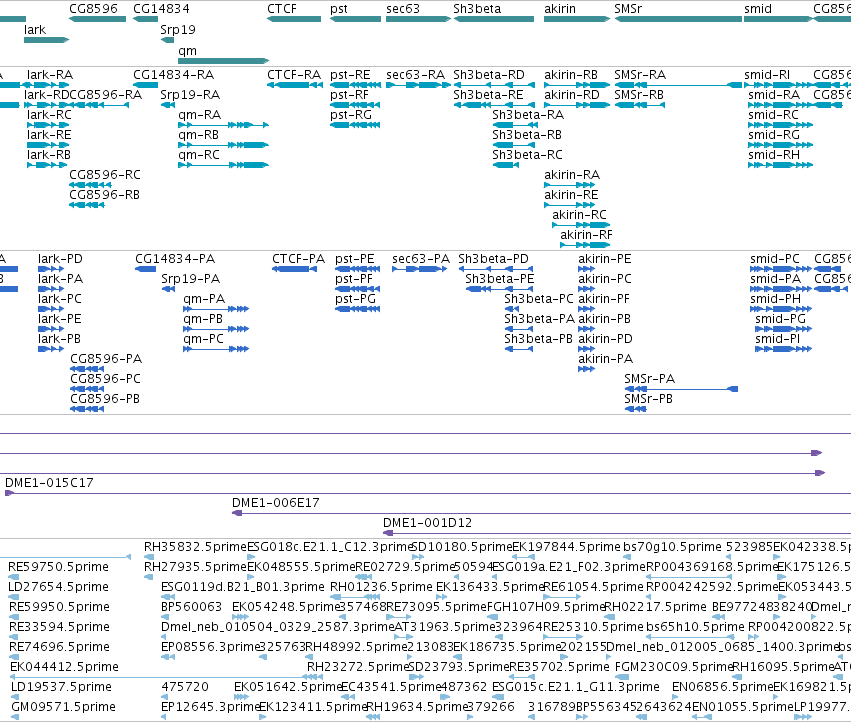Select the pst gene label
The width and height of the screenshot is (851, 722).
point(339,9)
